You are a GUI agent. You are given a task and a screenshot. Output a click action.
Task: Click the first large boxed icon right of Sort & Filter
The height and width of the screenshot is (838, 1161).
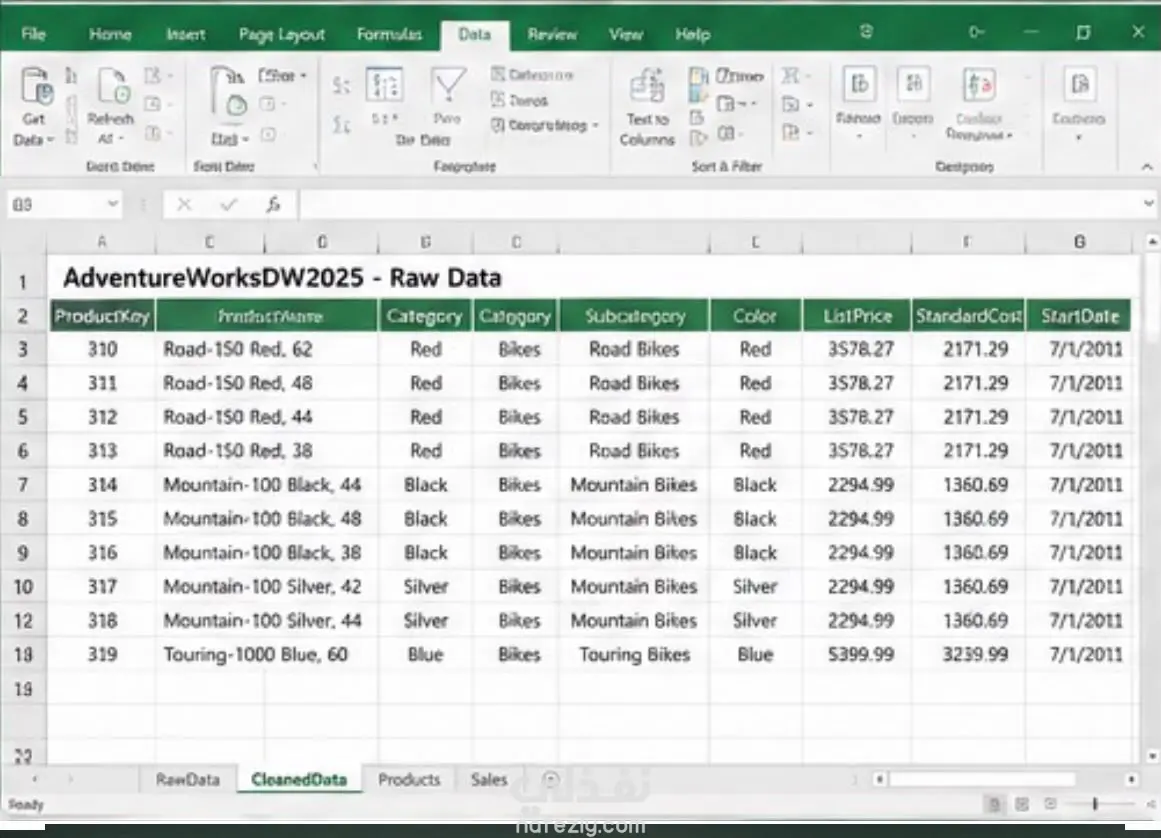(x=859, y=85)
